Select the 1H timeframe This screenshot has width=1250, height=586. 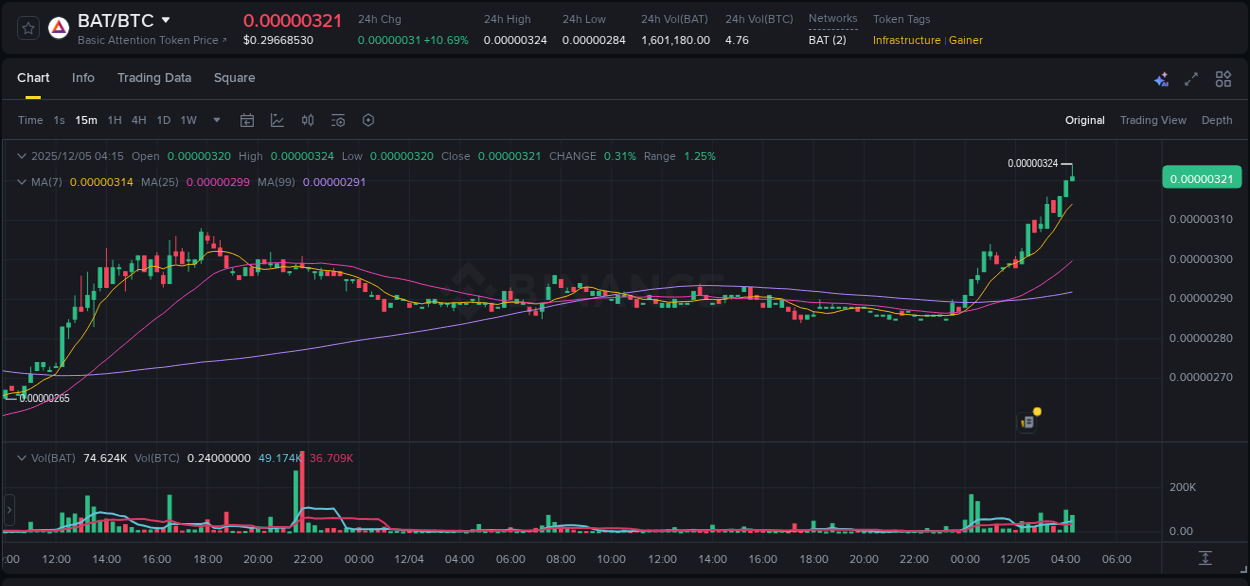(x=114, y=120)
